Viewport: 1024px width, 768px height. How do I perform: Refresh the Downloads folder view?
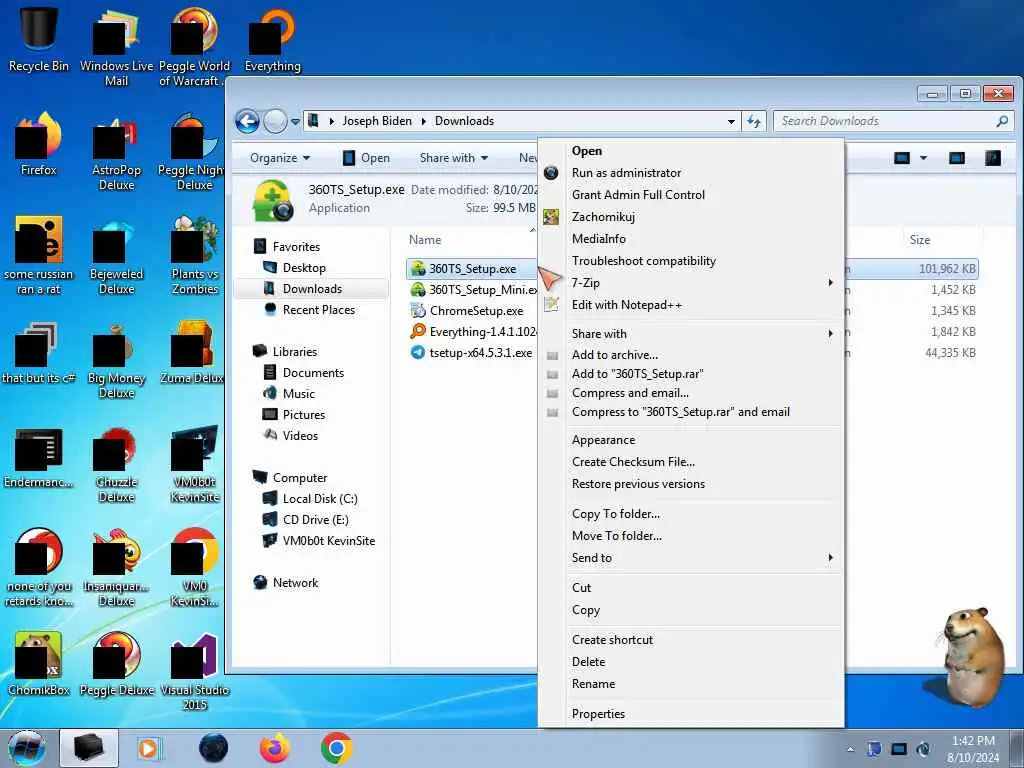pos(754,121)
